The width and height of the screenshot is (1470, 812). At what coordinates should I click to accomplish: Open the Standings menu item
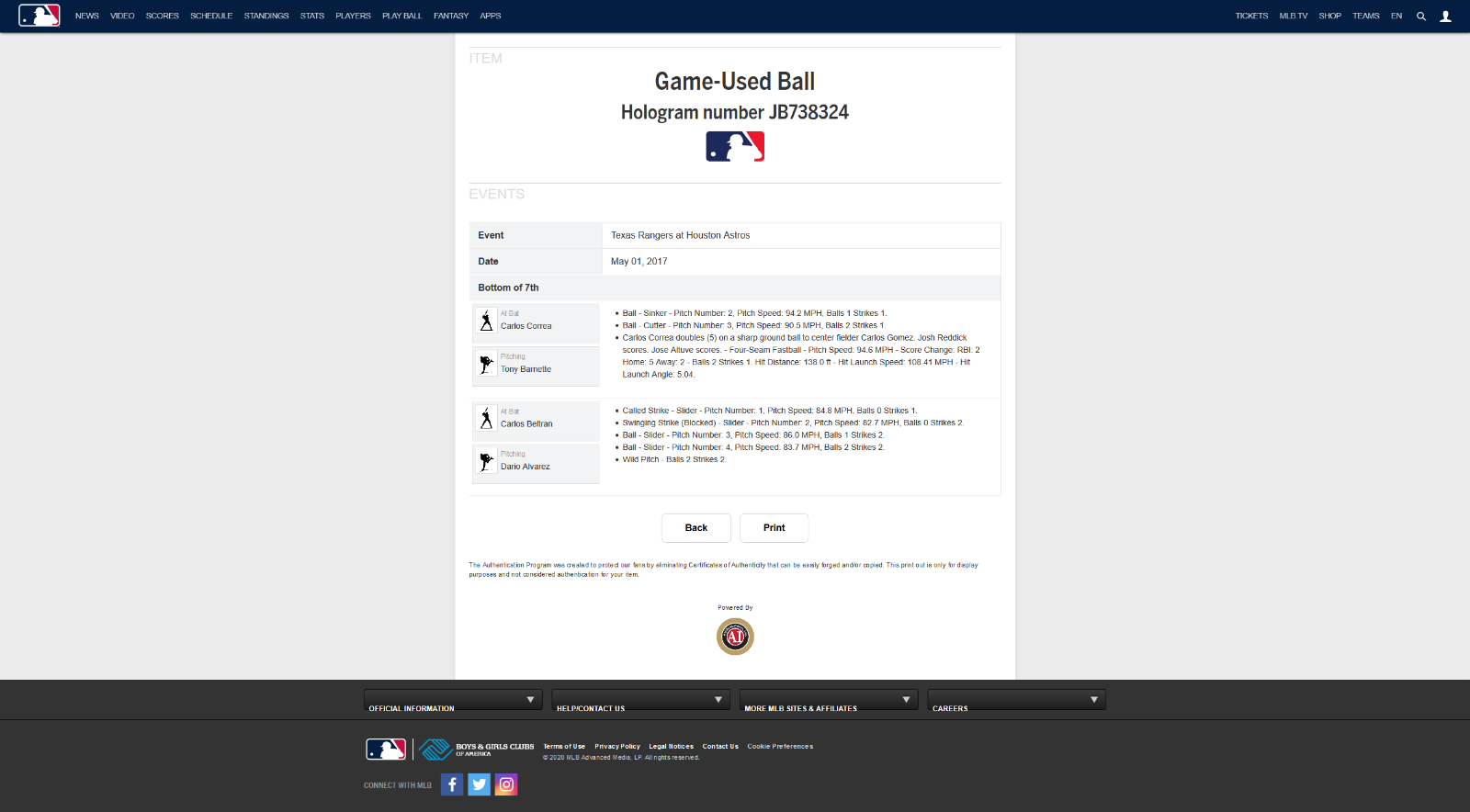coord(266,17)
